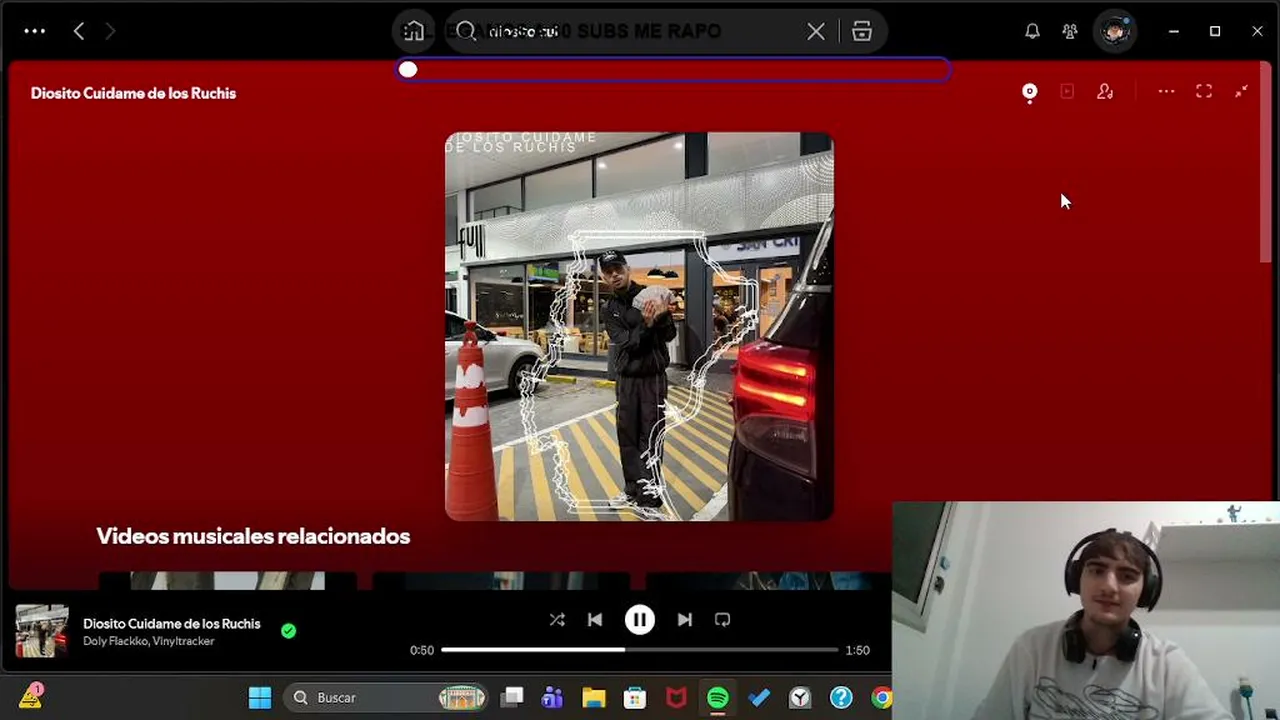Open Task View on the taskbar
The image size is (1280, 720).
pyautogui.click(x=513, y=698)
